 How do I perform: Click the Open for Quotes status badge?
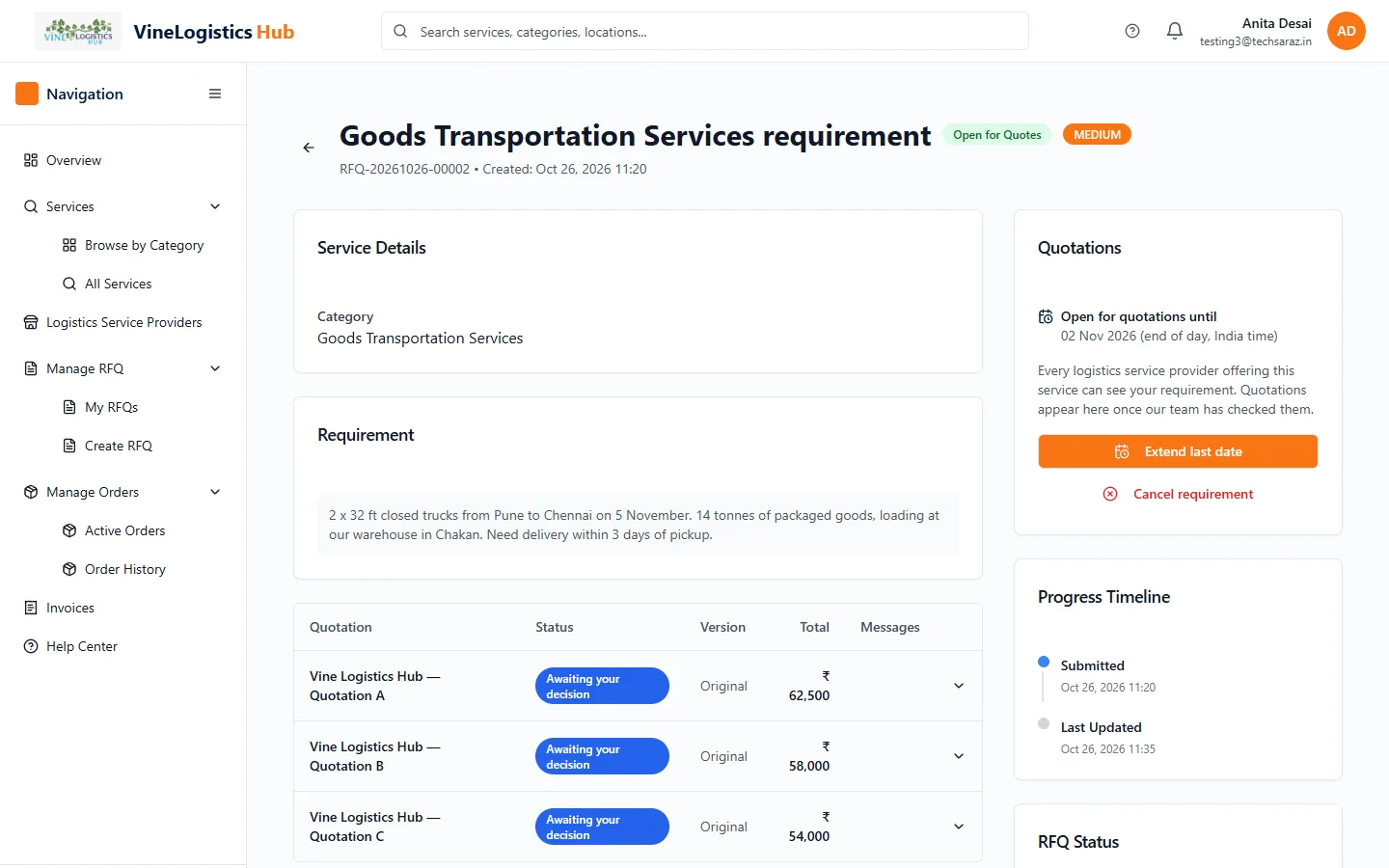997,135
